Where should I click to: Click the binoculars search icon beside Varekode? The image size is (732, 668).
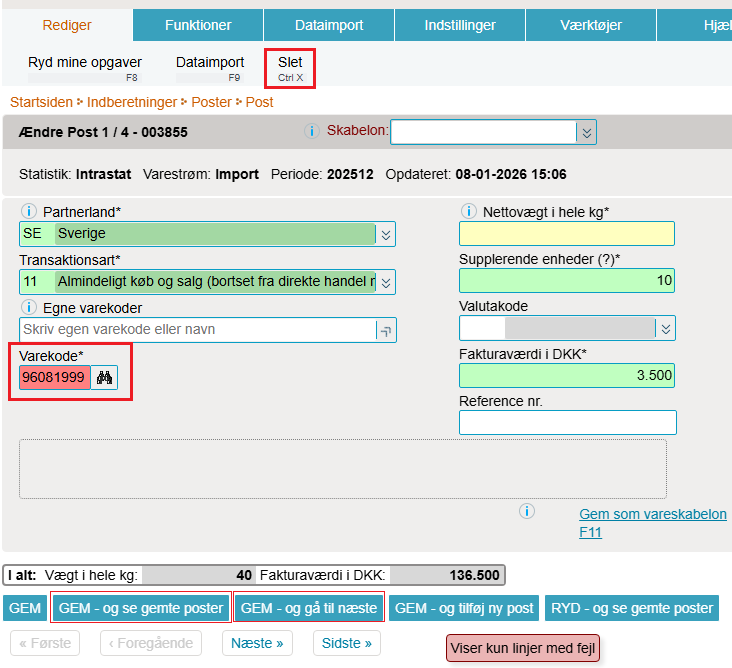tap(104, 377)
